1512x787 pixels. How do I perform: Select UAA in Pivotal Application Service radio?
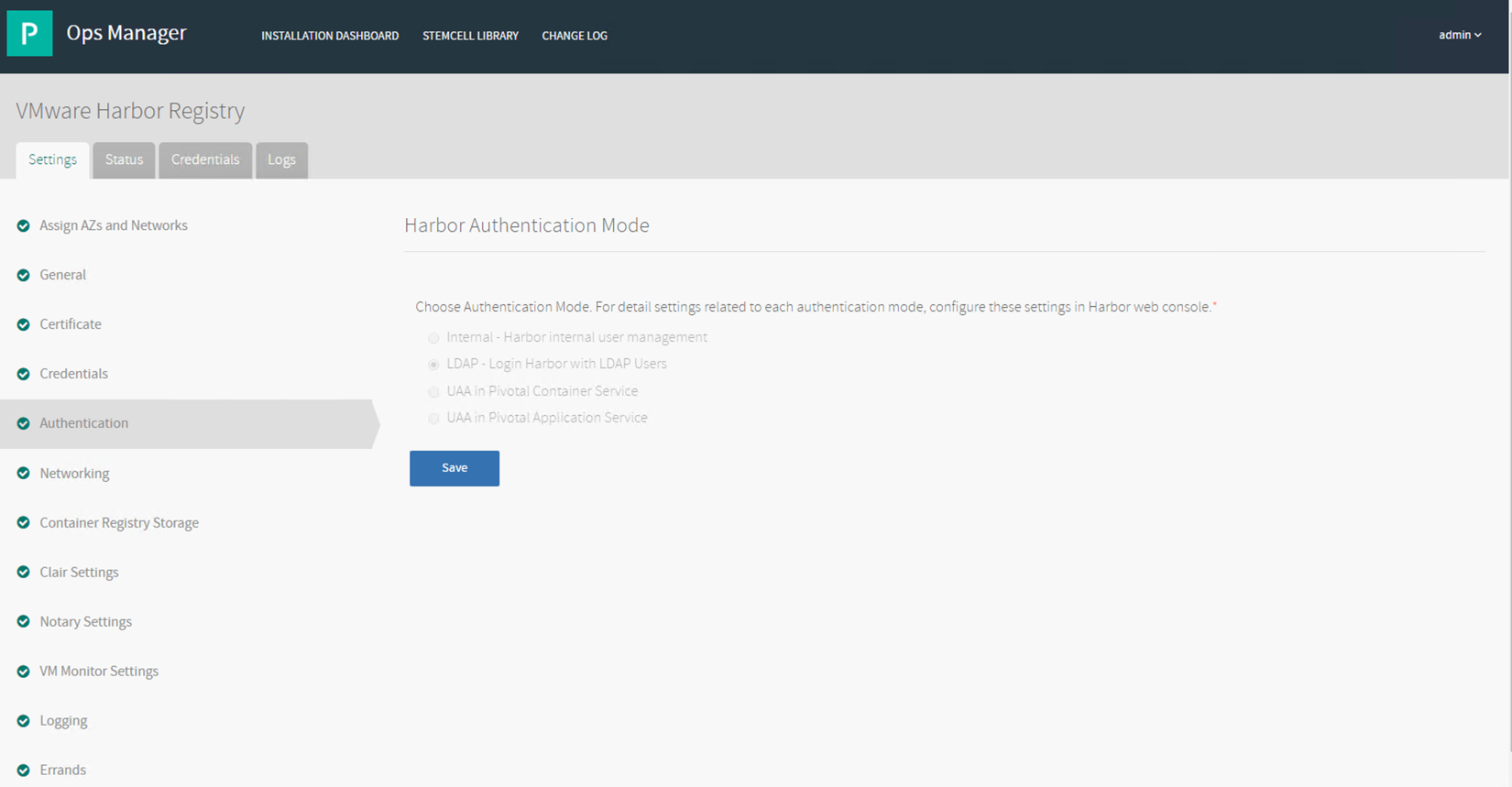pyautogui.click(x=433, y=419)
